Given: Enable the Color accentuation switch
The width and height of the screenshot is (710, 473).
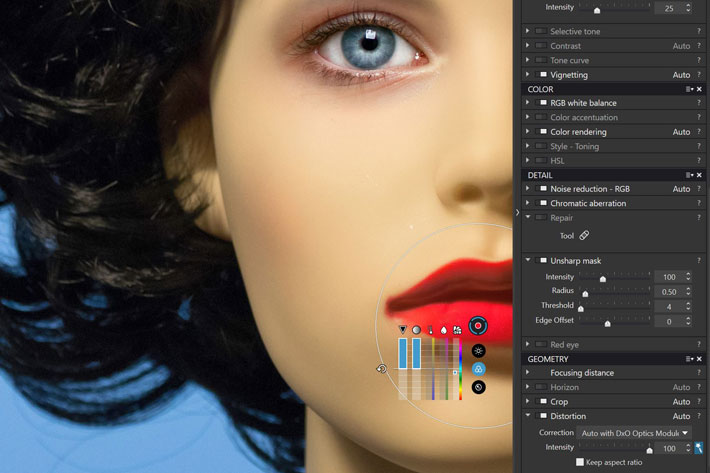Looking at the screenshot, I should coord(541,117).
